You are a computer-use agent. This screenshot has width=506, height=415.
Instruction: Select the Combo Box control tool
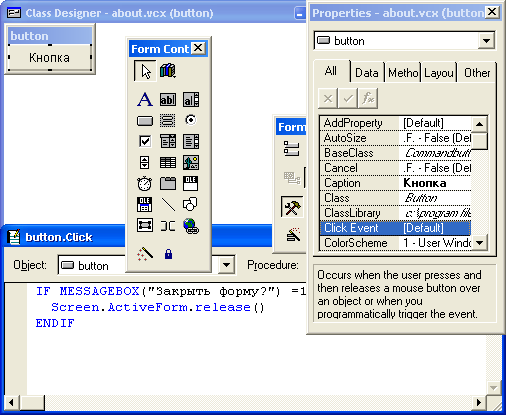pos(168,141)
